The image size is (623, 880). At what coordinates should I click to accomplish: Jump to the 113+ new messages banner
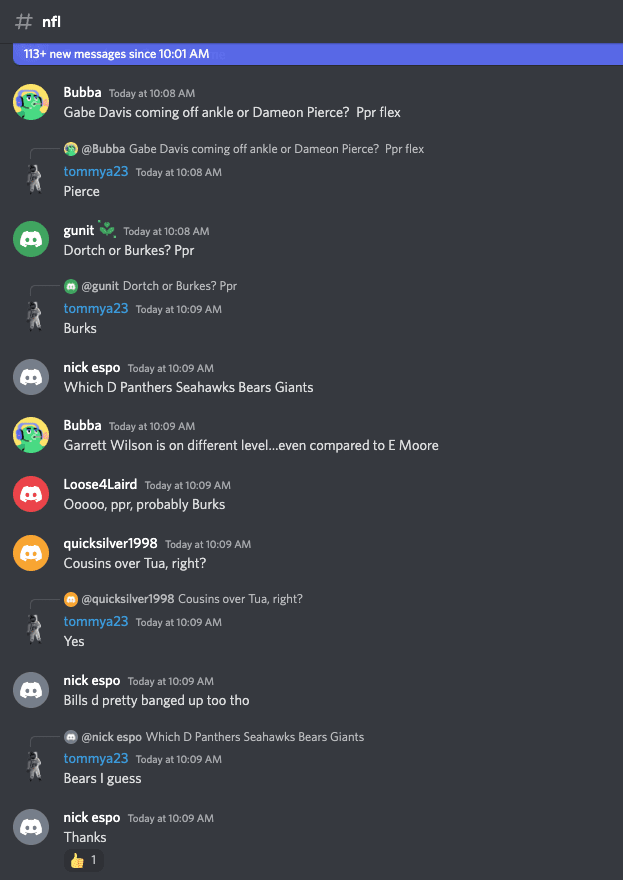coord(318,54)
